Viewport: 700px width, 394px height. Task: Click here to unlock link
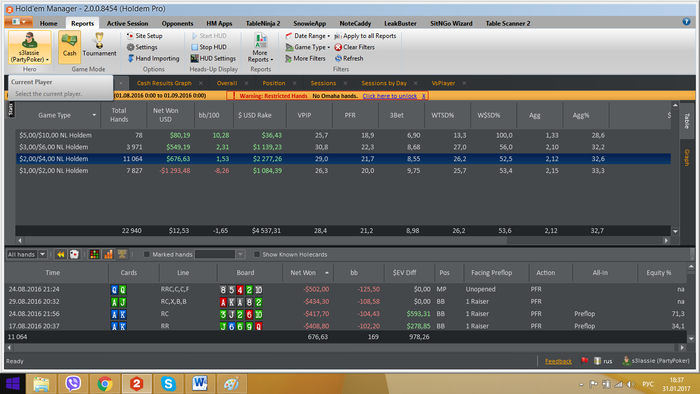389,96
